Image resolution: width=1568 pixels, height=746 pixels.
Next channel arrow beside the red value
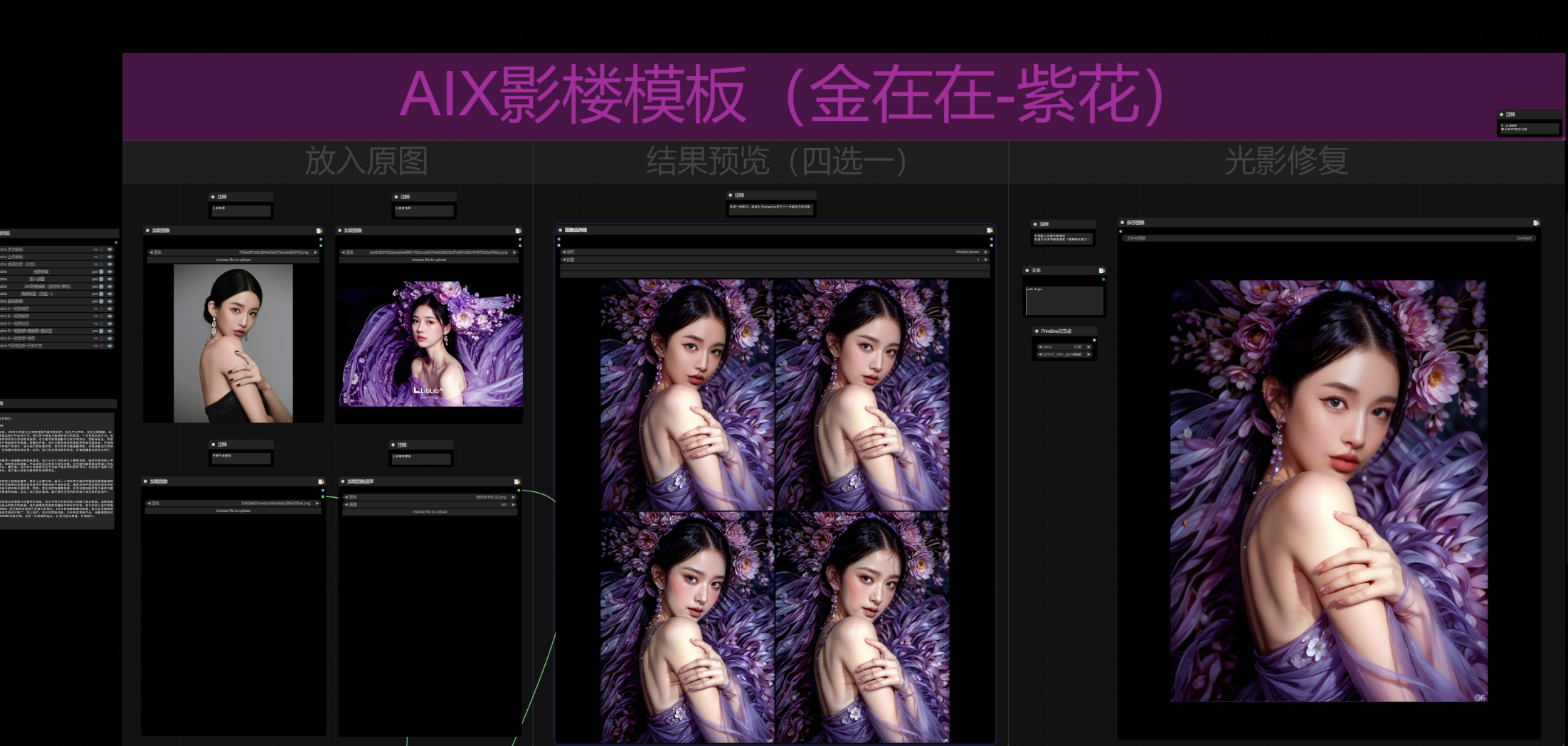tap(513, 505)
